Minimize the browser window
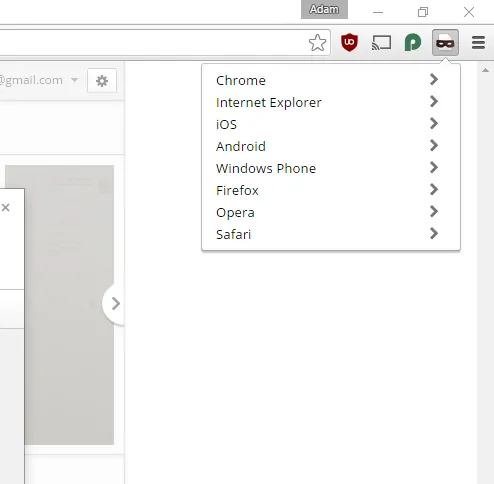The image size is (494, 484). coord(378,12)
